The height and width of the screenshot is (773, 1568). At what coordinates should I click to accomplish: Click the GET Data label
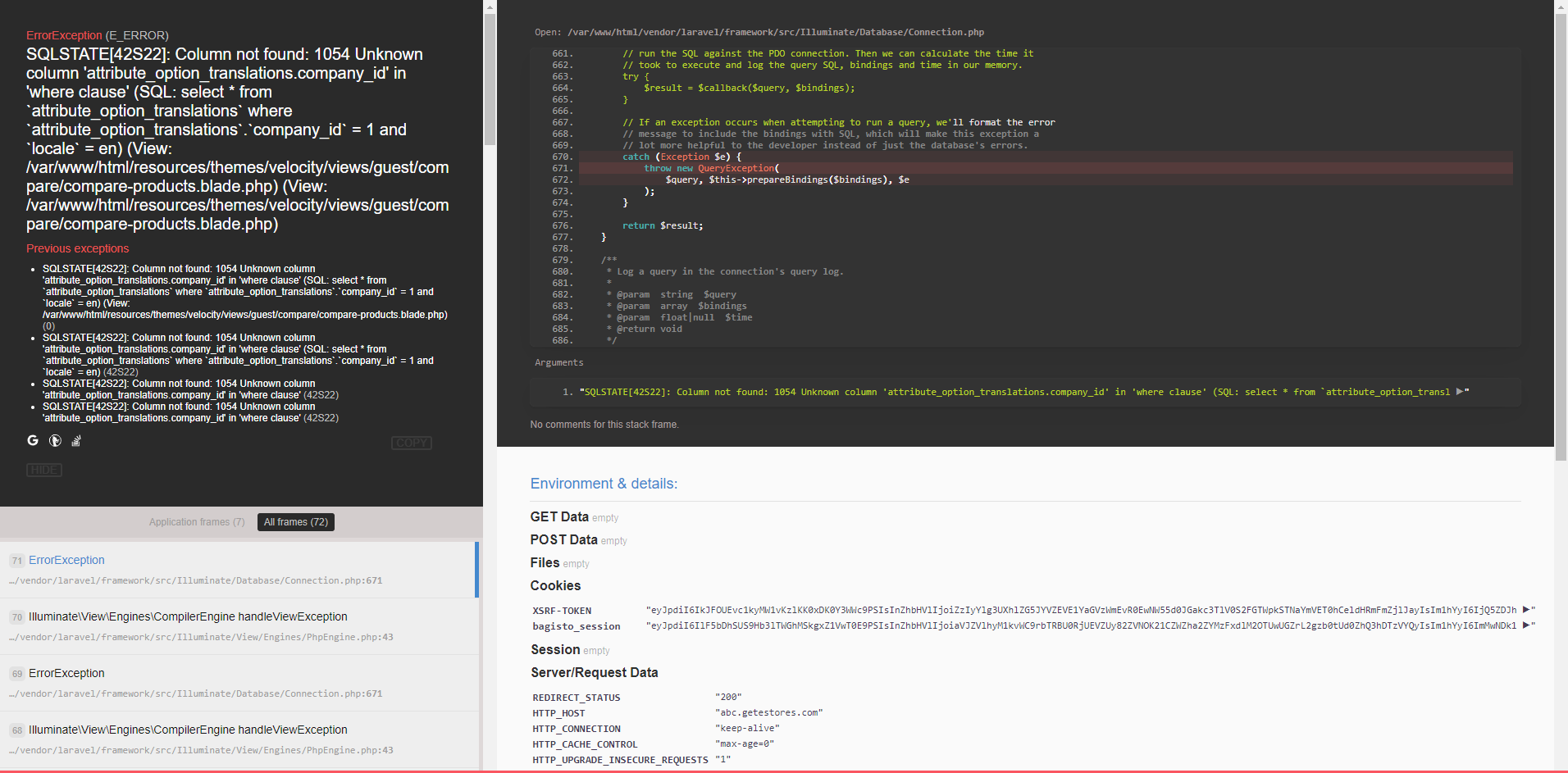(559, 516)
